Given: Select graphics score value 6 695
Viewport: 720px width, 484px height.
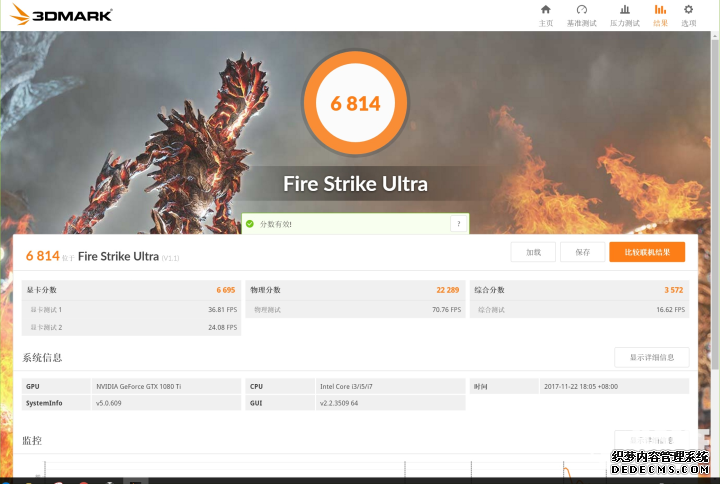Looking at the screenshot, I should point(225,290).
